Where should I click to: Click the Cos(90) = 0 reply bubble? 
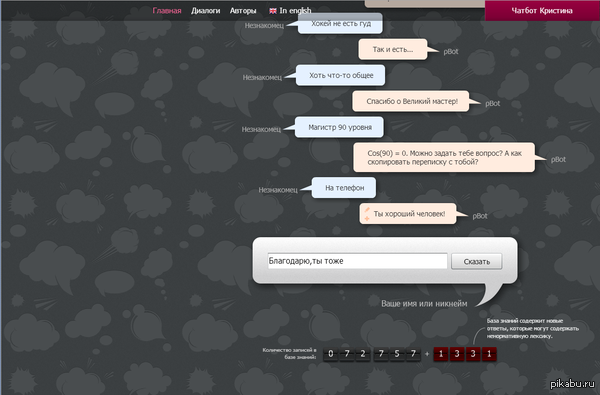(x=444, y=157)
